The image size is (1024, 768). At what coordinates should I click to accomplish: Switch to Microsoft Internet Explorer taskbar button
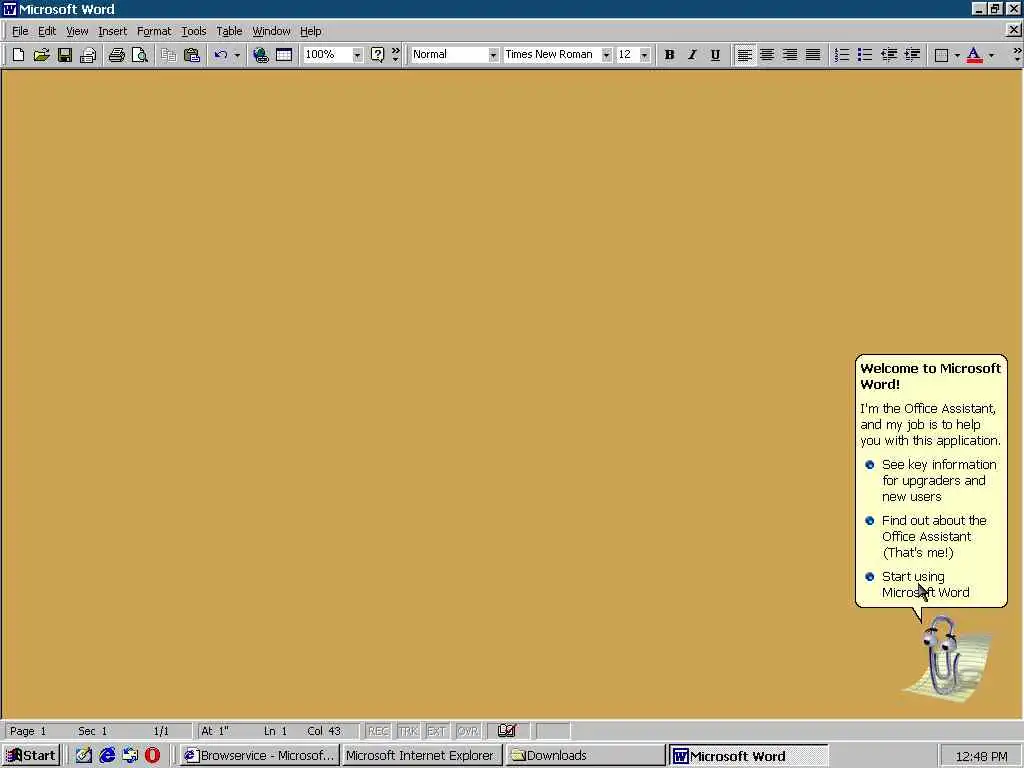[x=422, y=756]
